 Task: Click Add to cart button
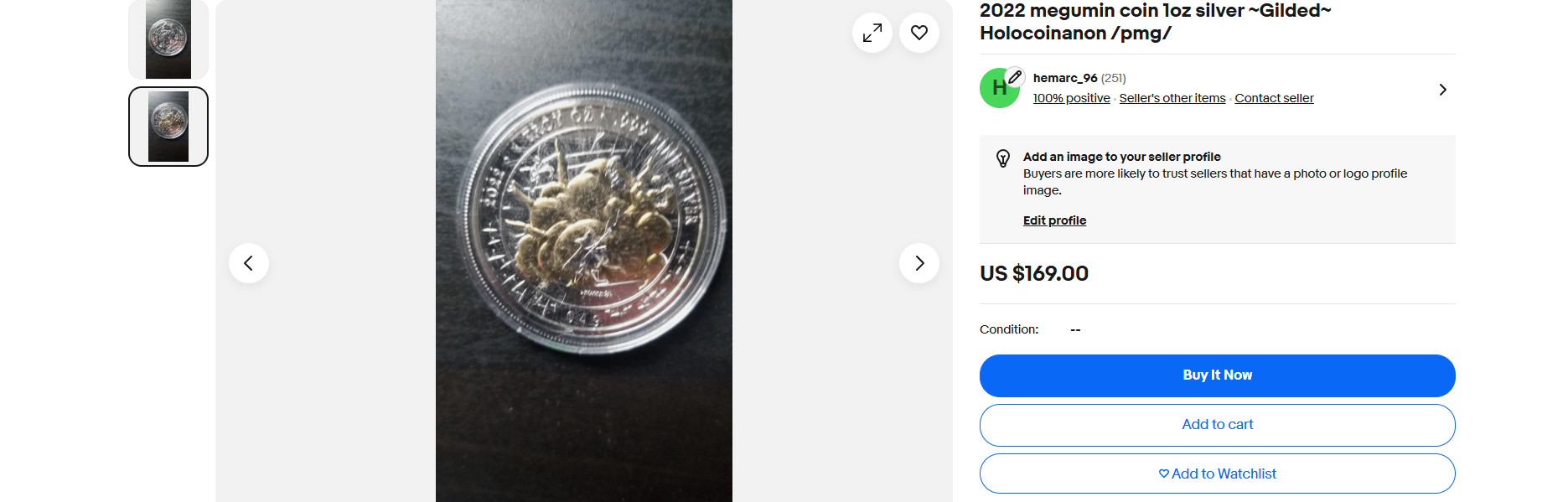click(1218, 425)
